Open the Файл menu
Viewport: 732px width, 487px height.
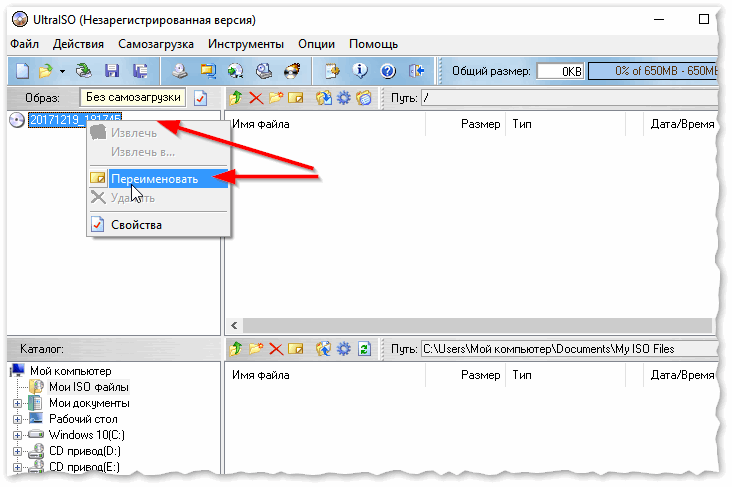[24, 44]
